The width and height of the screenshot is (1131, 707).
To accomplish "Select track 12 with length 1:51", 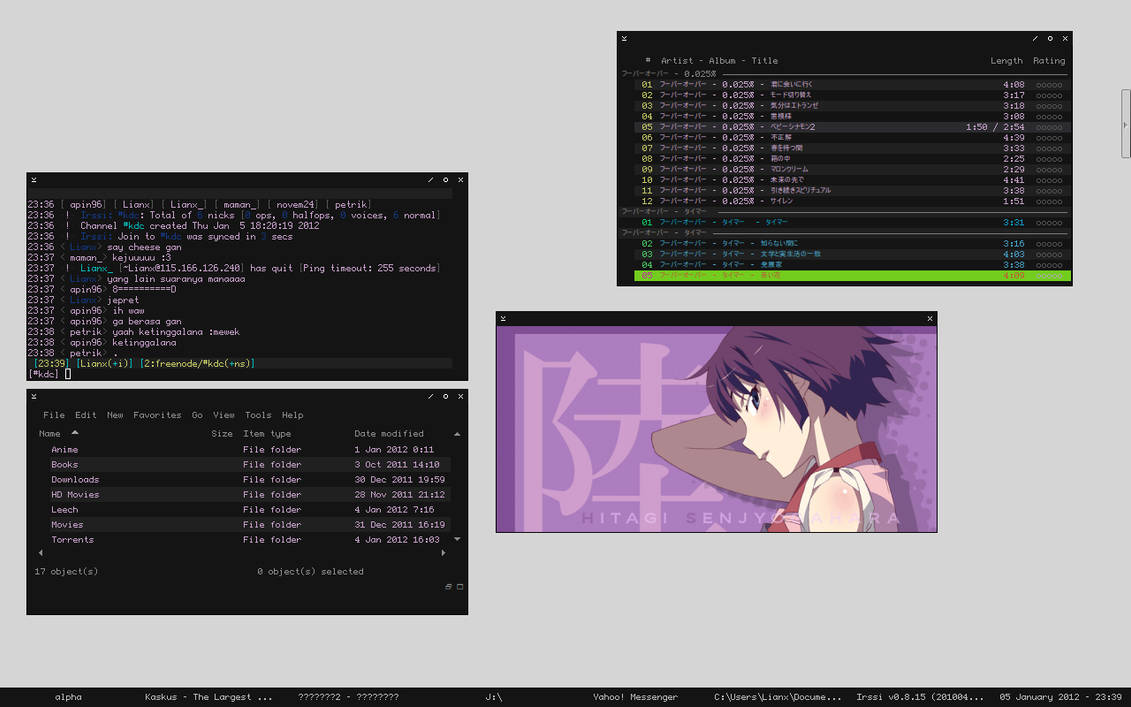I will (853, 201).
